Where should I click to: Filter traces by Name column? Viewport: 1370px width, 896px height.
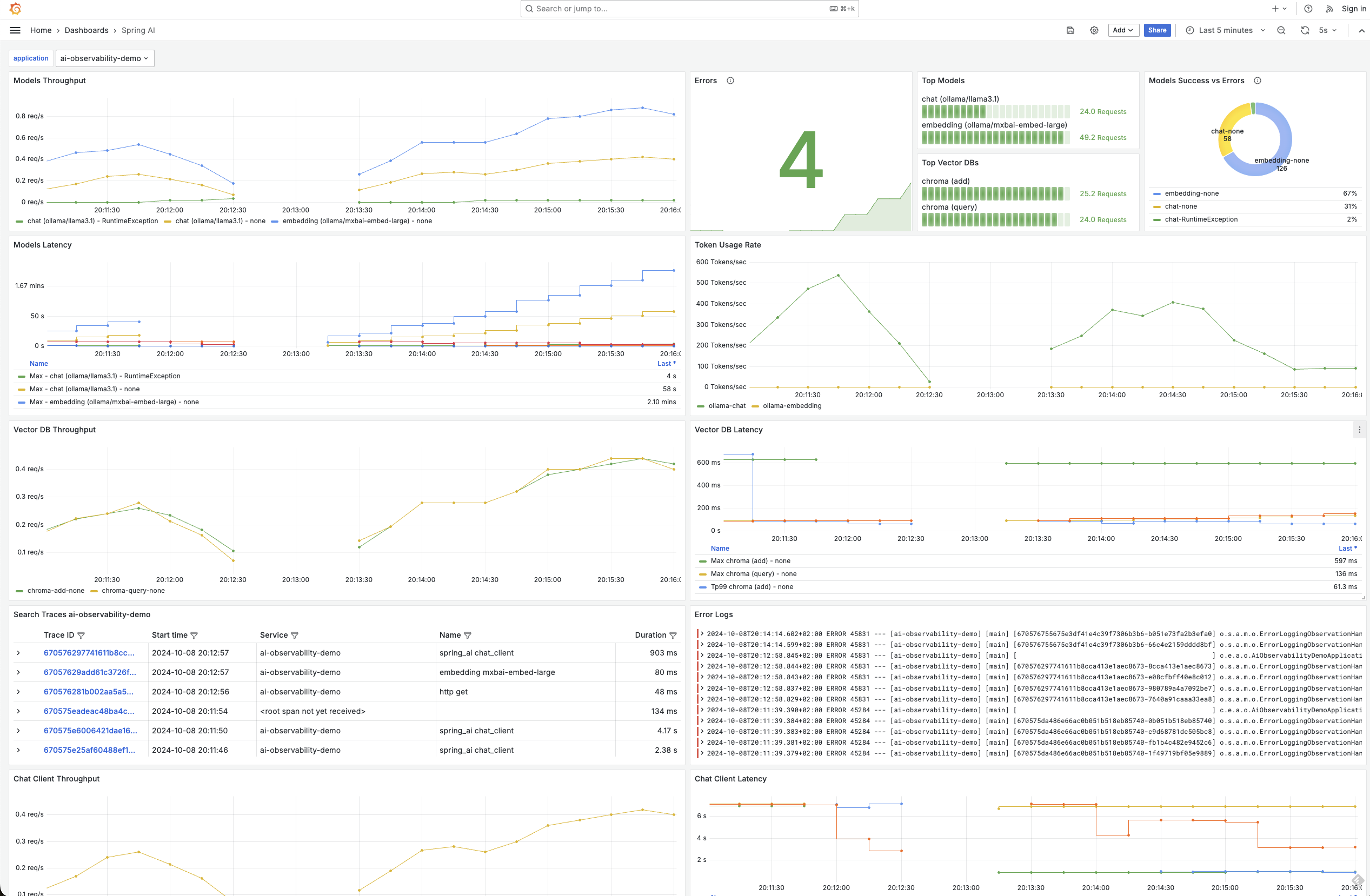(468, 635)
